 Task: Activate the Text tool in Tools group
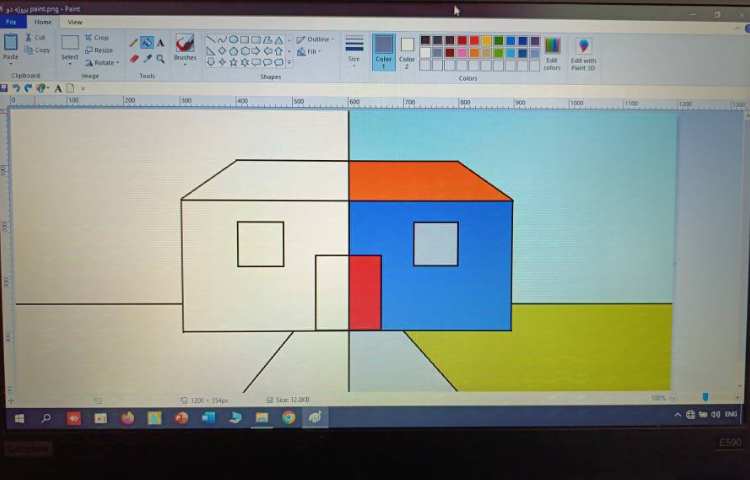click(160, 43)
